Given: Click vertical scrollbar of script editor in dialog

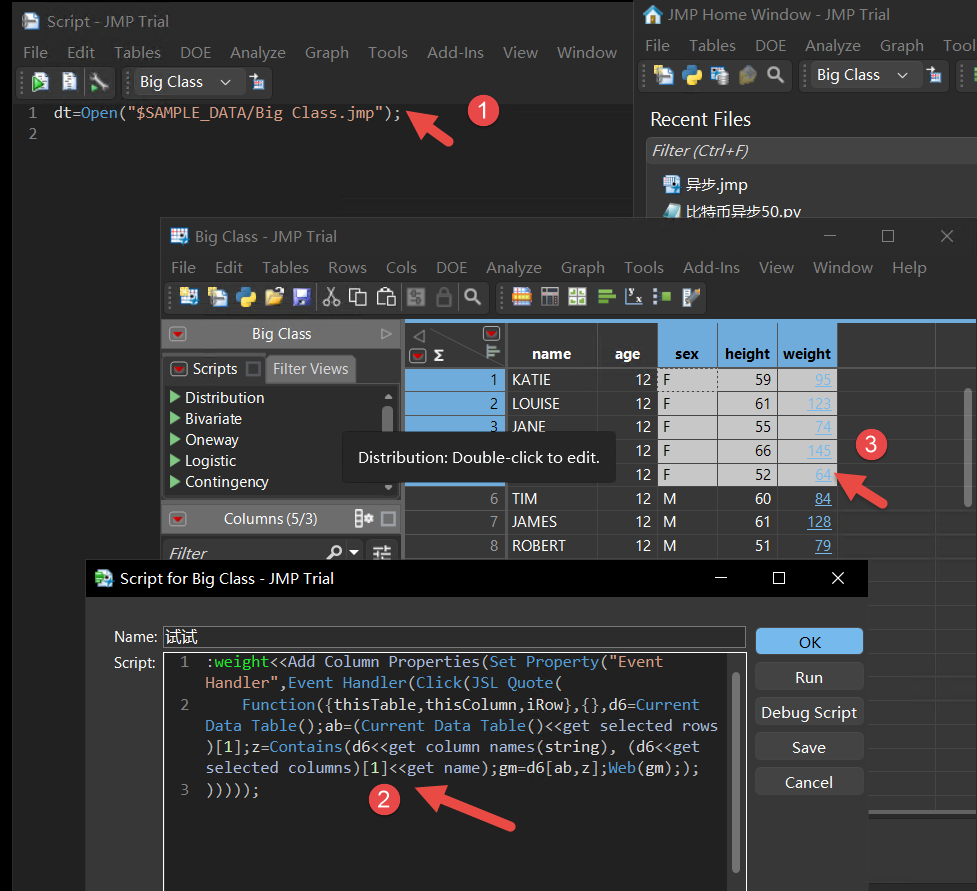Looking at the screenshot, I should 735,771.
